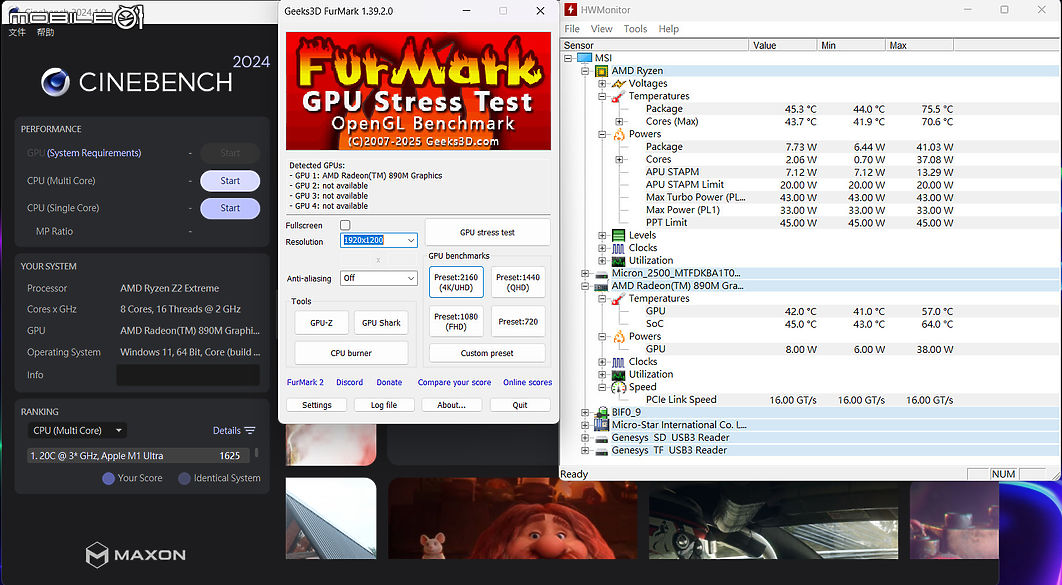Viewport: 1062px width, 585px height.
Task: Click the Genesys TF USB3 Reader icon
Action: [x=601, y=451]
